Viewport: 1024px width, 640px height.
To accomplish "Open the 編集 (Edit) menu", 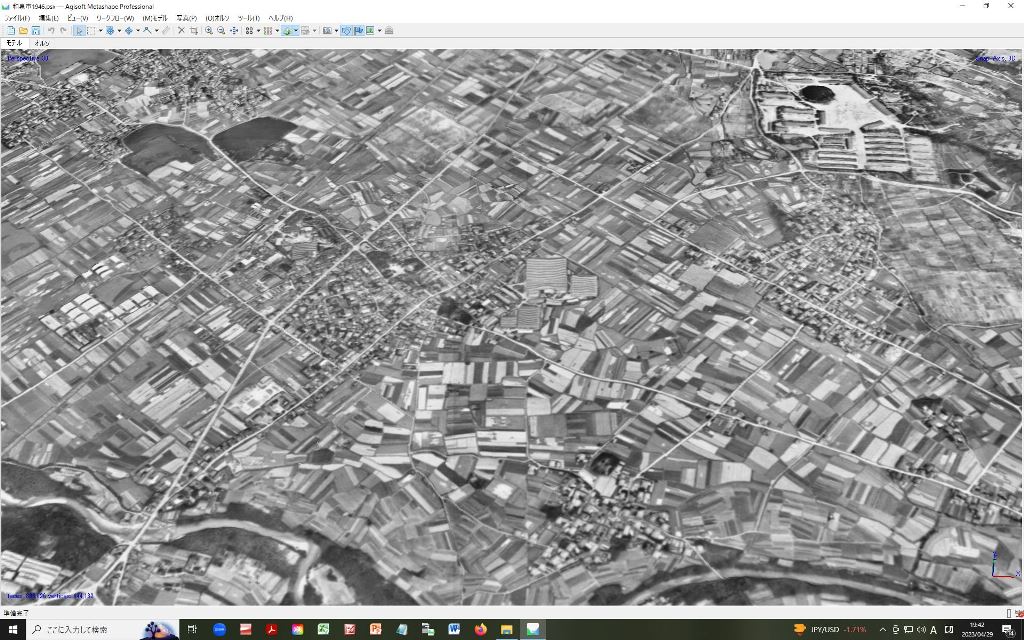I will 48,18.
